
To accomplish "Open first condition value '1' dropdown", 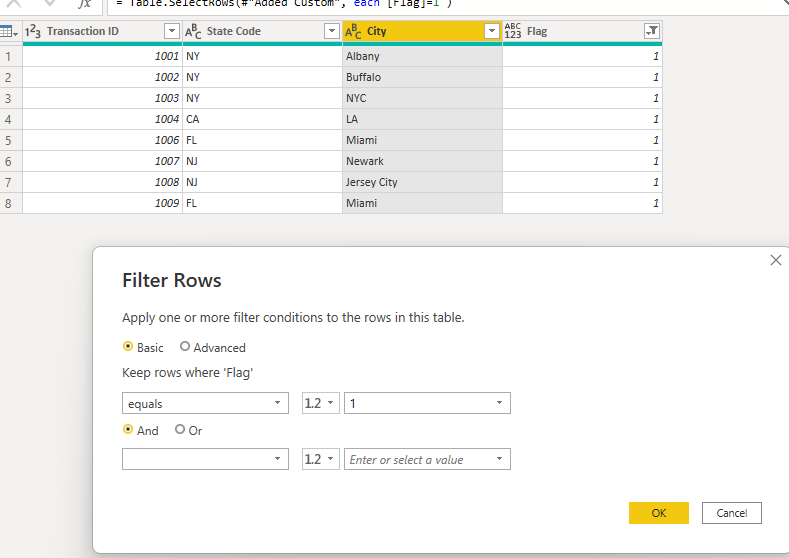I will [x=427, y=403].
